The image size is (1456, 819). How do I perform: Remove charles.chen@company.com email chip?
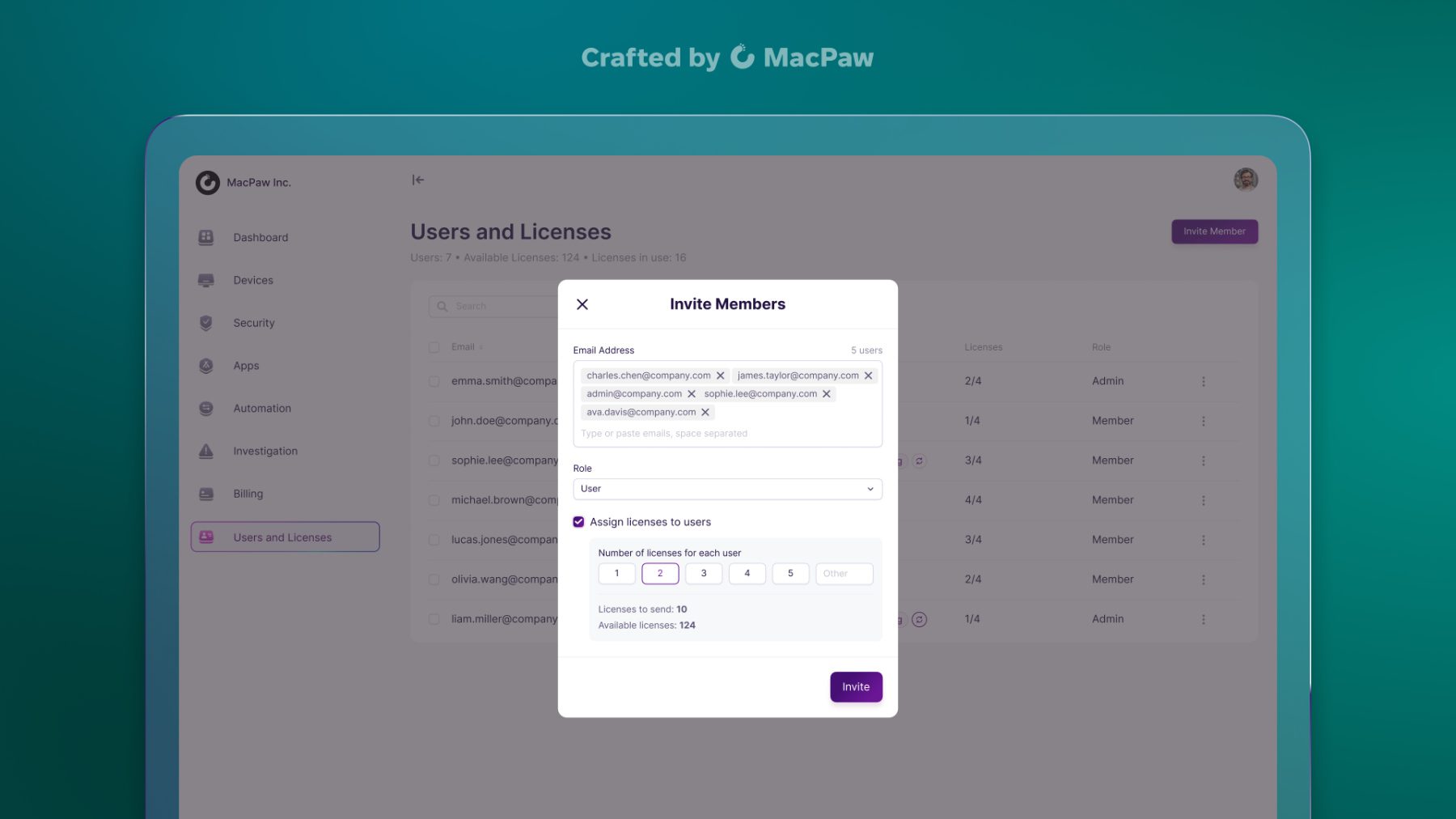[720, 376]
